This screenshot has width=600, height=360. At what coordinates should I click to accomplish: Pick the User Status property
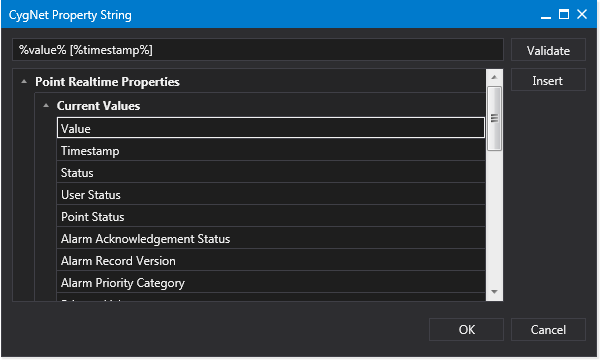271,195
